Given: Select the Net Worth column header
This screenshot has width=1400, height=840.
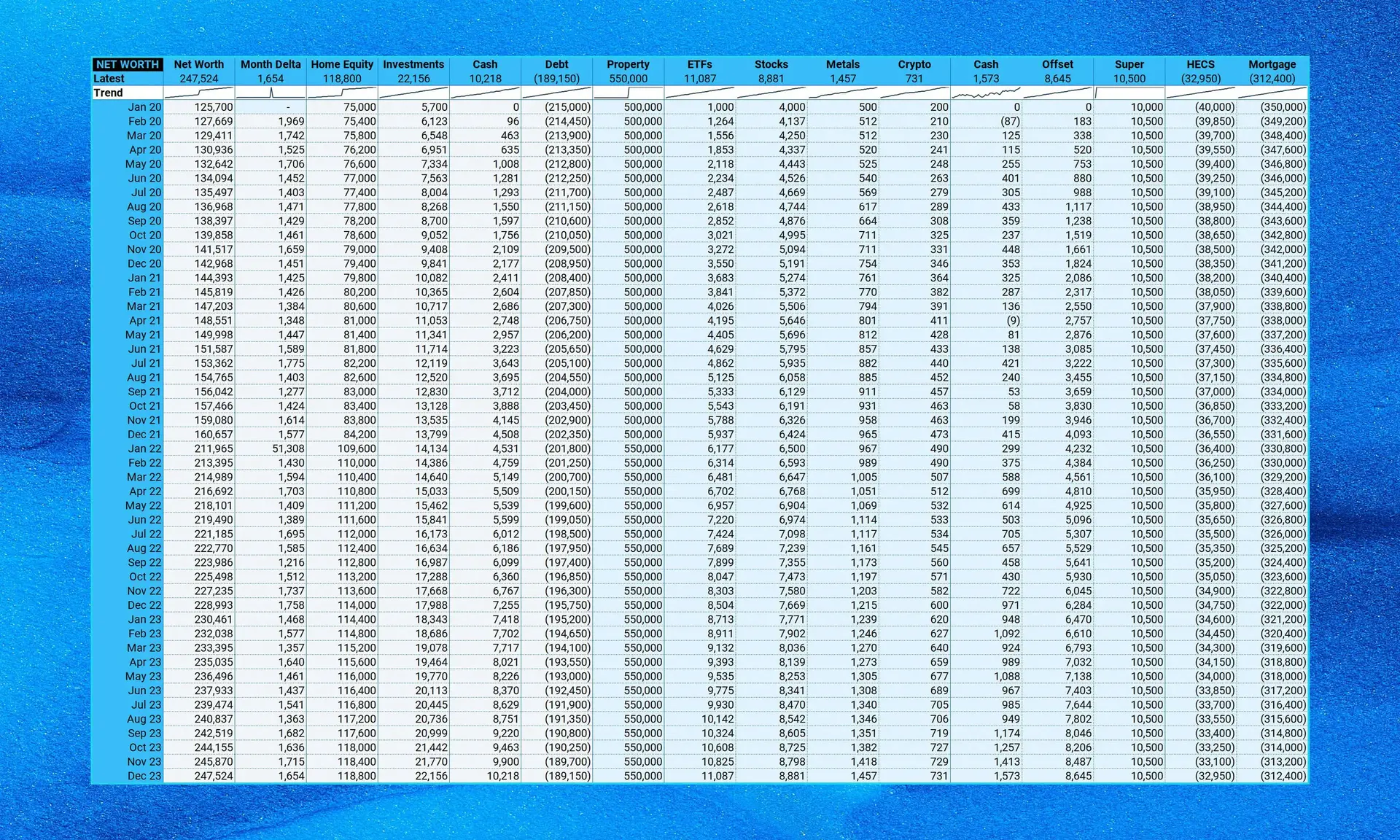Looking at the screenshot, I should [x=200, y=64].
